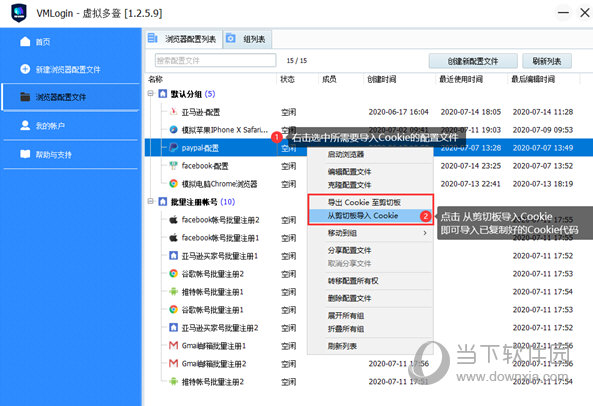Click the paypal-配置 profile icon

click(173, 147)
